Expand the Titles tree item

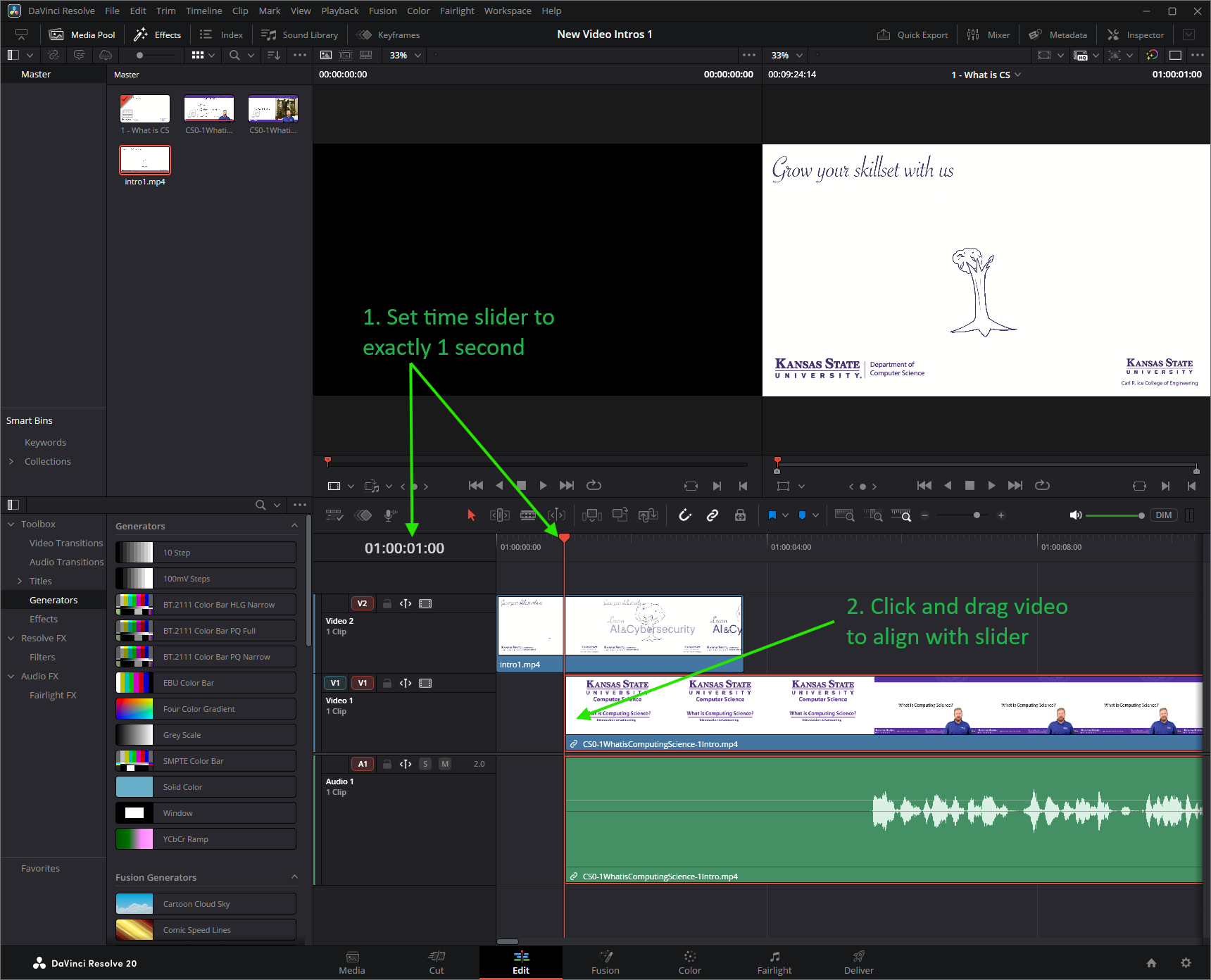[20, 581]
